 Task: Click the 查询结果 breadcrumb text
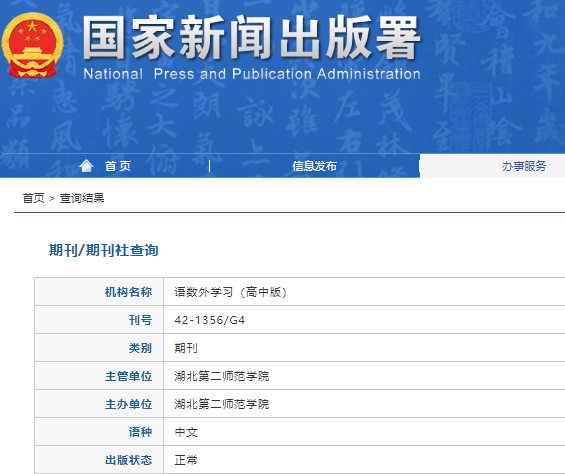pyautogui.click(x=82, y=198)
